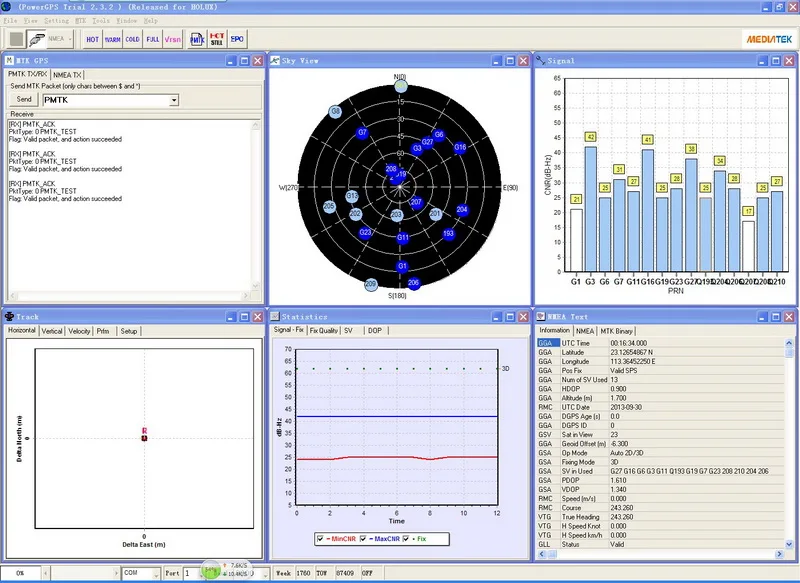The height and width of the screenshot is (583, 800).
Task: Click scroll-up arrow of NMEA Text list
Action: [x=789, y=343]
